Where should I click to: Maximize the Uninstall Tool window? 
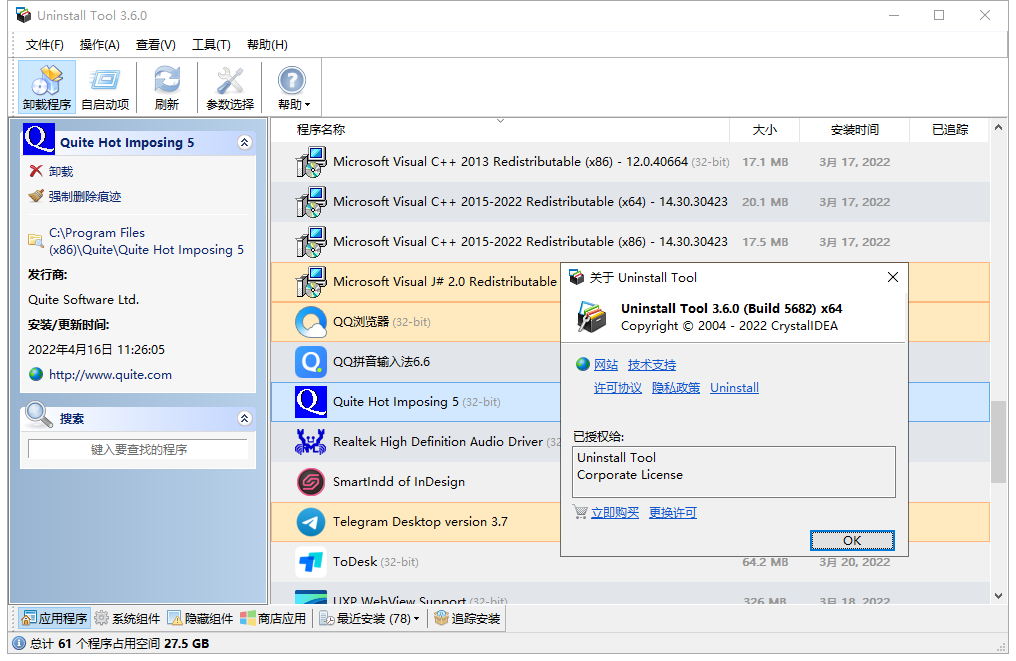tap(939, 15)
